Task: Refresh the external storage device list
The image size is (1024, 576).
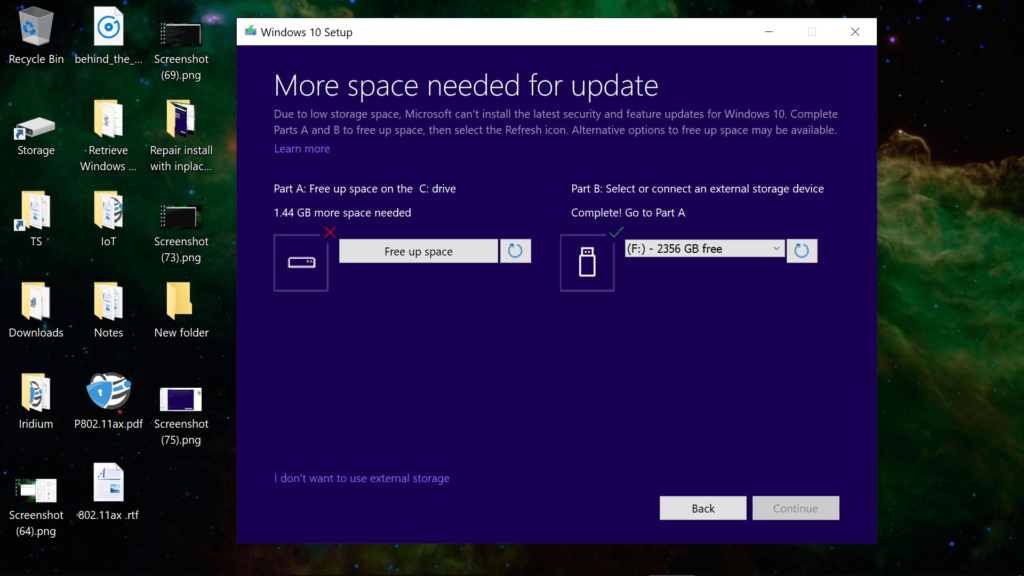Action: [802, 250]
